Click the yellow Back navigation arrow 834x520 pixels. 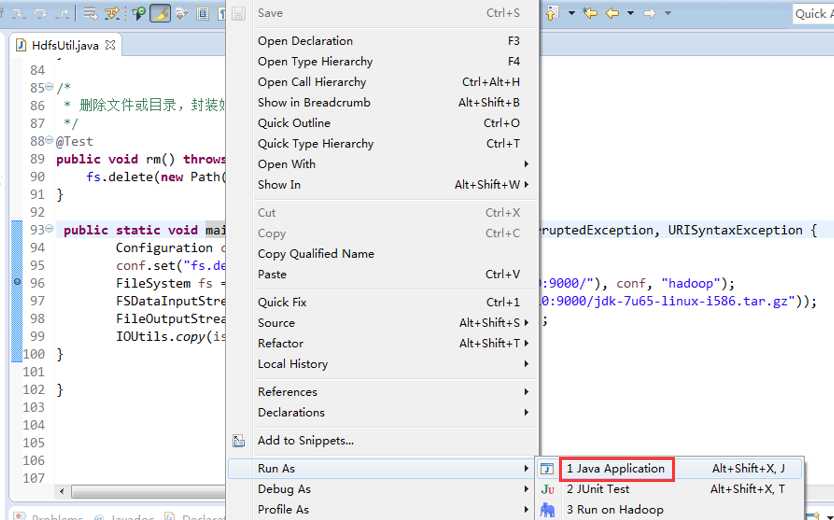[x=612, y=13]
